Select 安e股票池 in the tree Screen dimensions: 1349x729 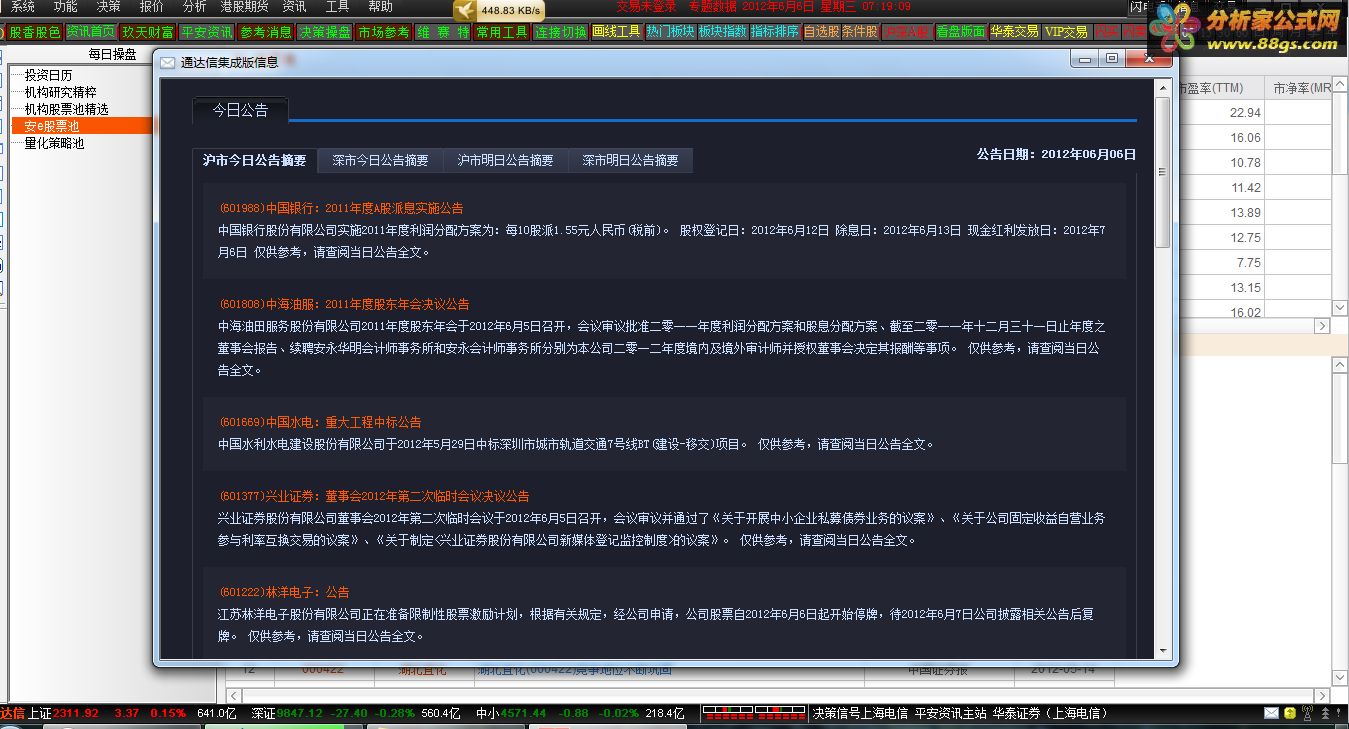(52, 126)
